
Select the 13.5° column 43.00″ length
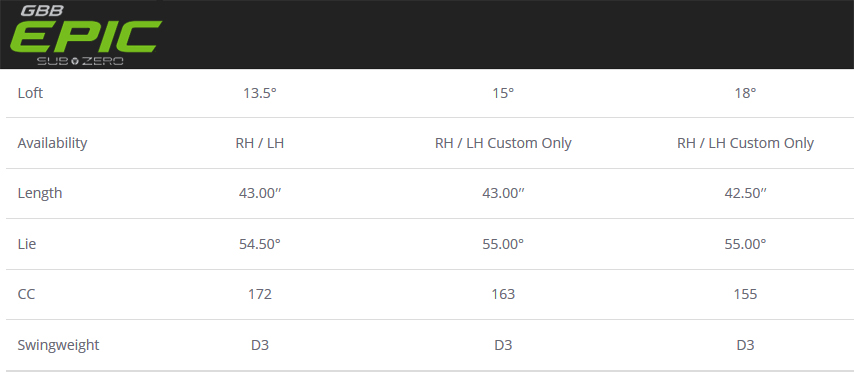pyautogui.click(x=260, y=193)
